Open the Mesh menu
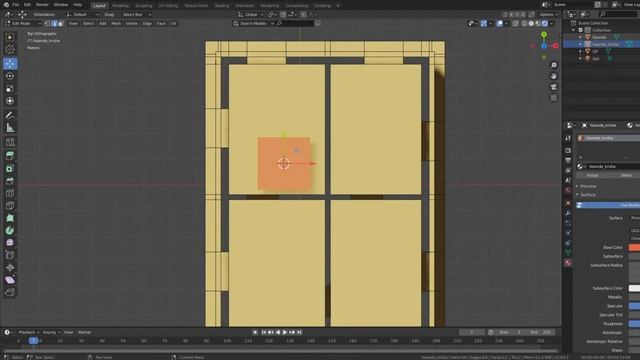Screen dimensions: 640x360 pyautogui.click(x=116, y=24)
